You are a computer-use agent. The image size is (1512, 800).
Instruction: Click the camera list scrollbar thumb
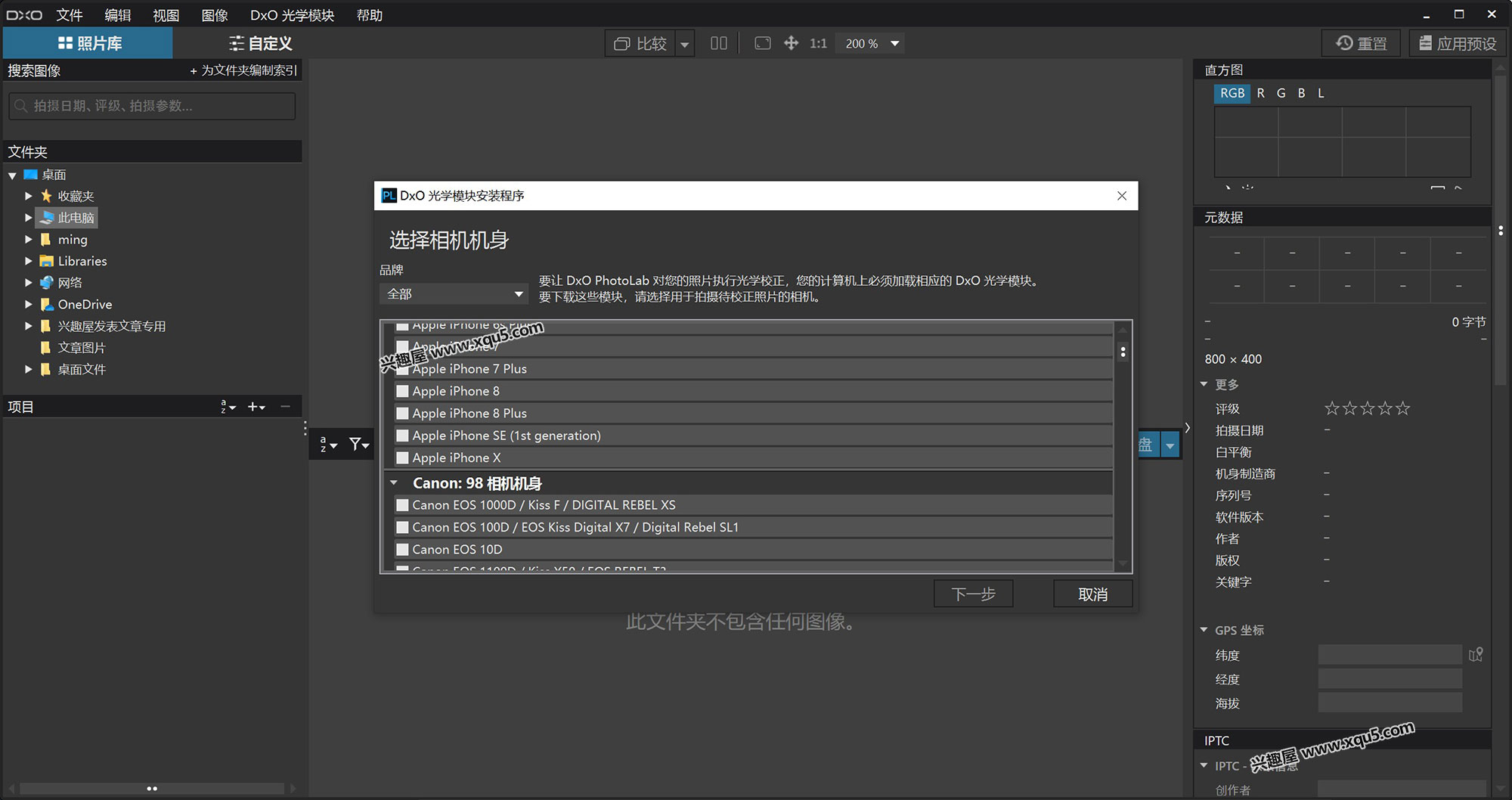tap(1123, 352)
